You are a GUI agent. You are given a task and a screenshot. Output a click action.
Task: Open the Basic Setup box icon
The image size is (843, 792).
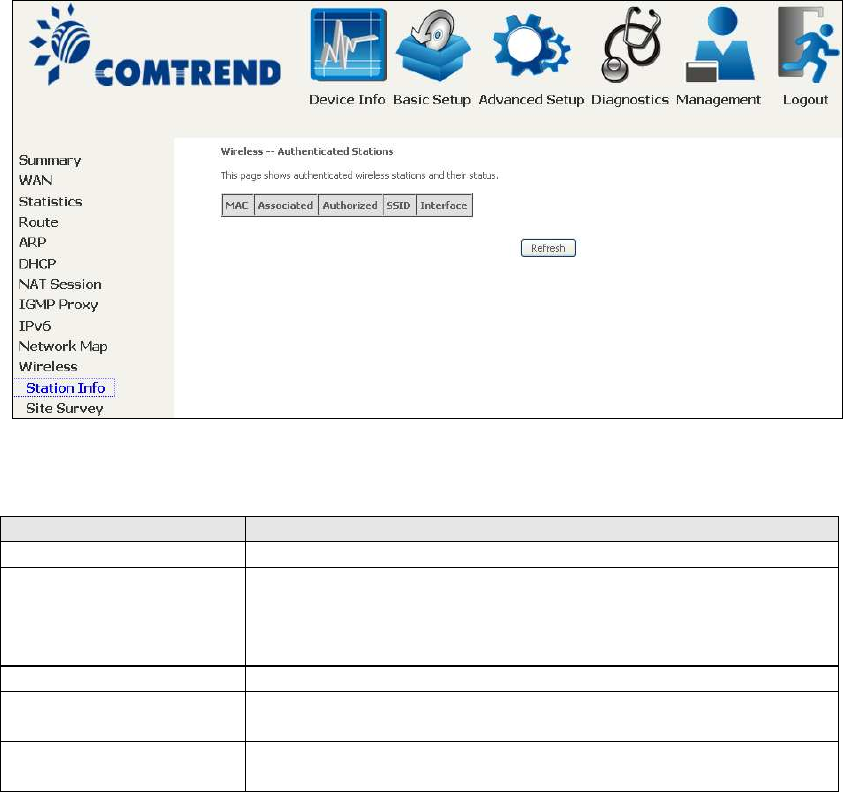pos(433,45)
